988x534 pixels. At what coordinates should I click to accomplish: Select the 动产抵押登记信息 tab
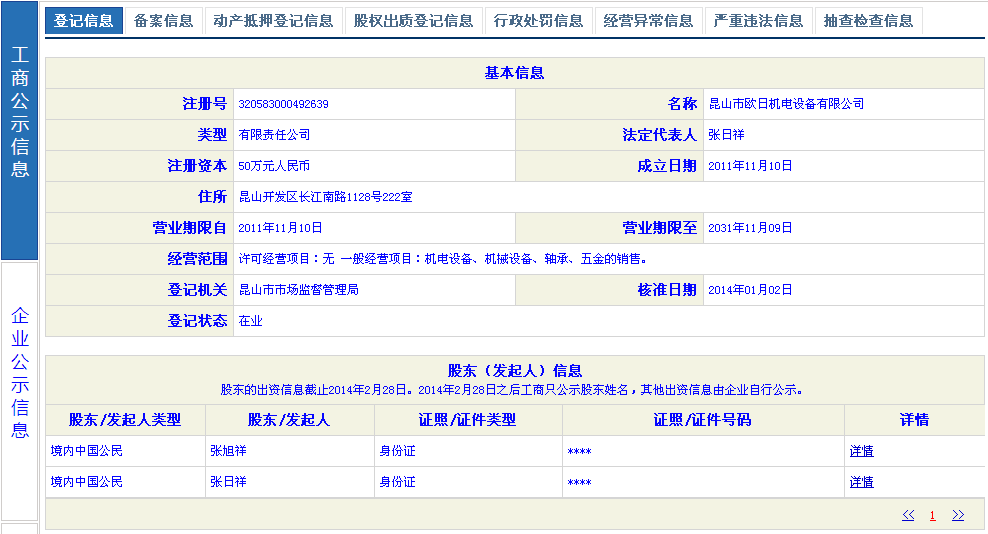[x=273, y=21]
